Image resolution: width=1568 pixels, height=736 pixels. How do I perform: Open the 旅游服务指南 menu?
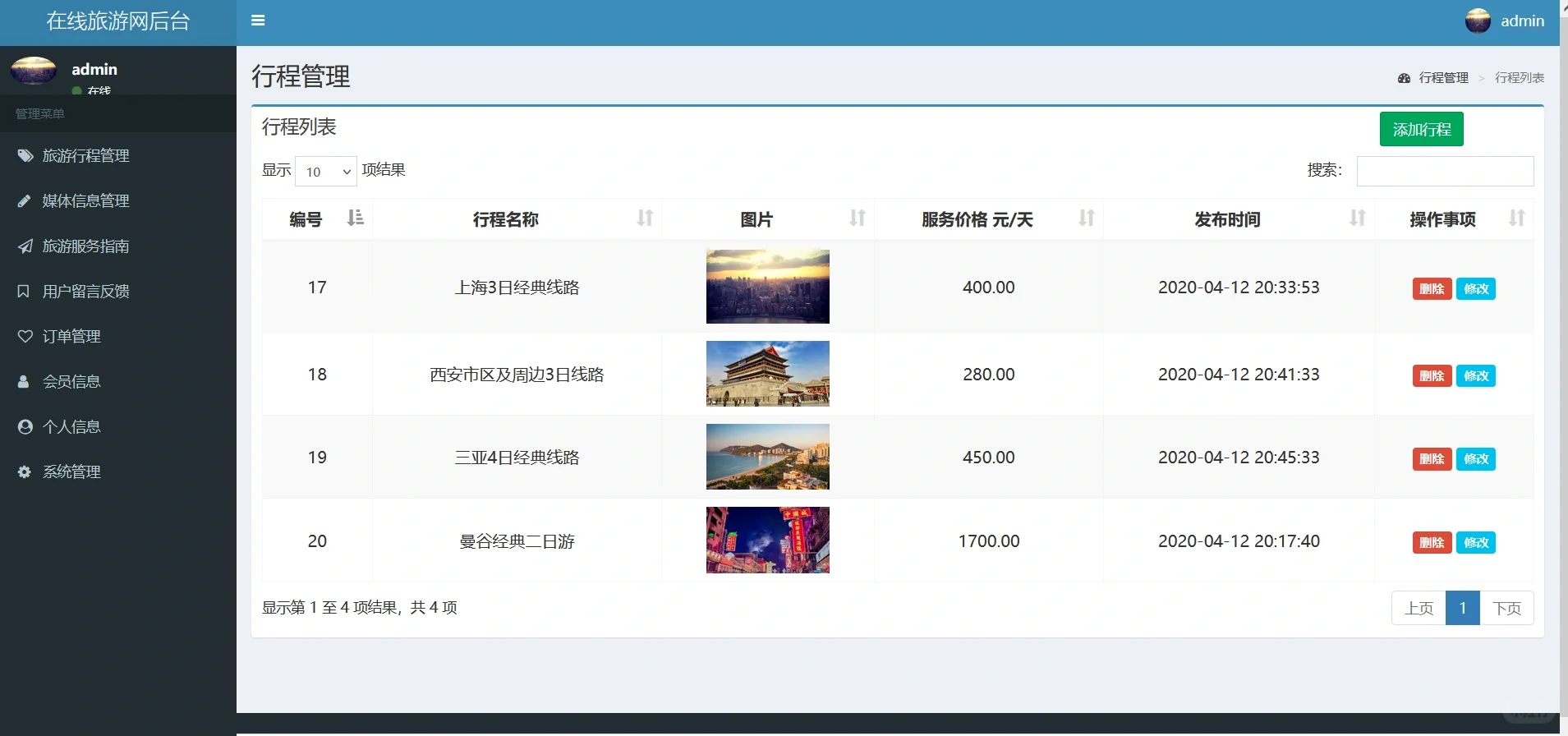point(118,246)
